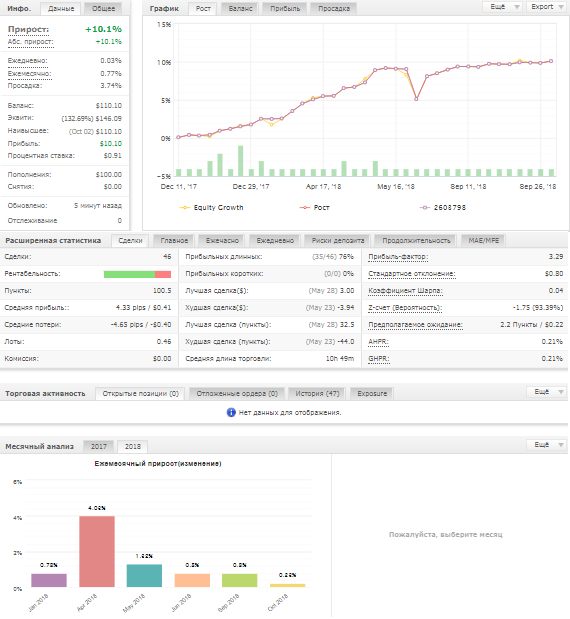Viewport: 570px width, 619px height.
Task: Click the Прирост label
Action: [28, 30]
